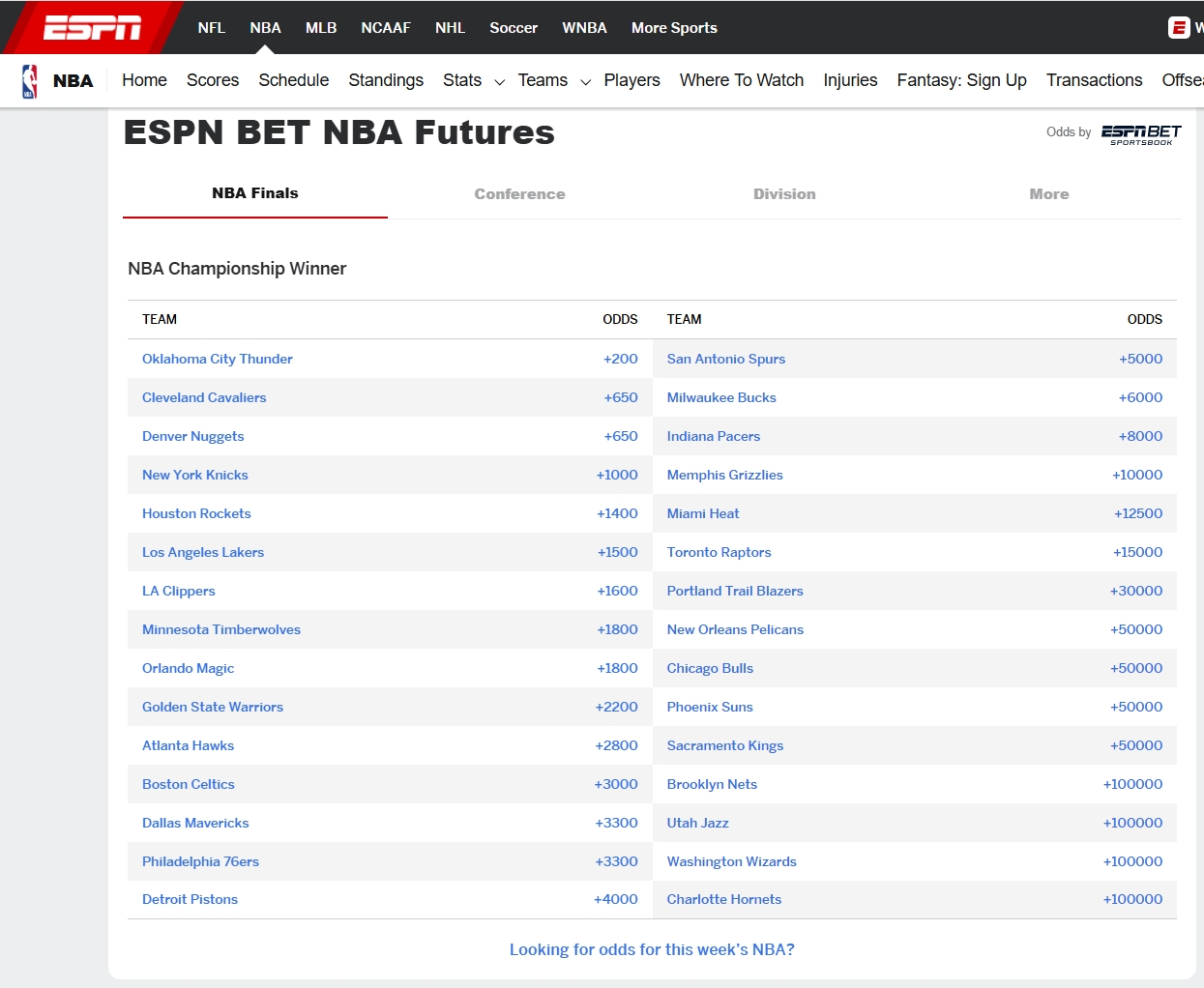Open Houston Rockets team link
This screenshot has height=988, width=1204.
point(196,513)
